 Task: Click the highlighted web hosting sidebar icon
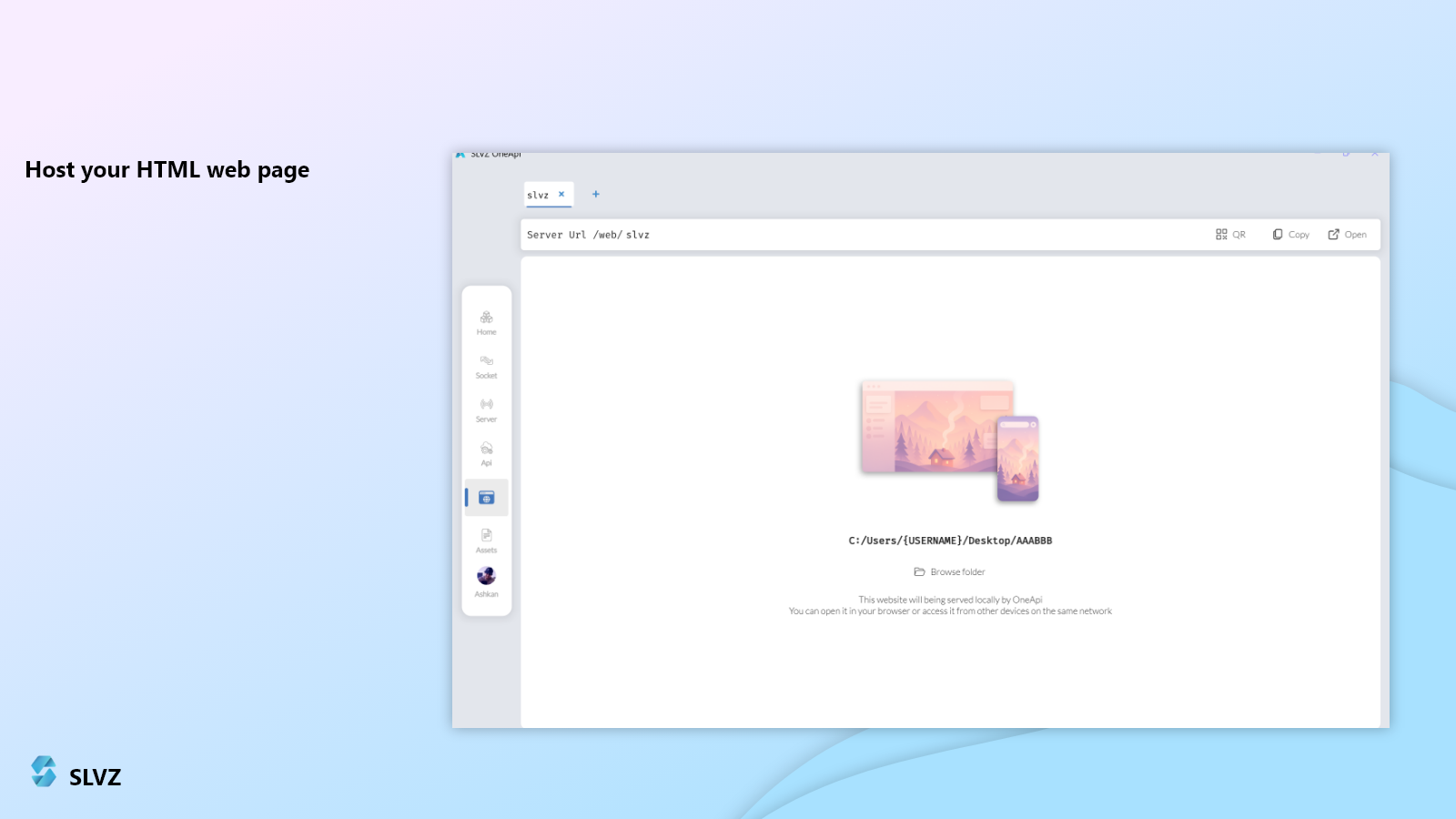click(x=486, y=498)
